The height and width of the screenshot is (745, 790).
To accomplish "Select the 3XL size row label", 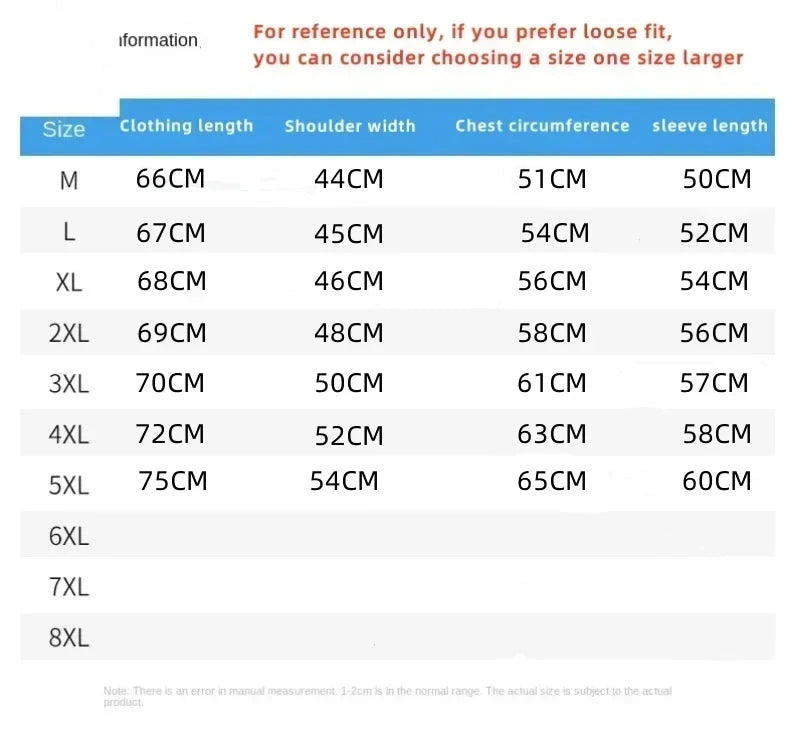I will [69, 384].
